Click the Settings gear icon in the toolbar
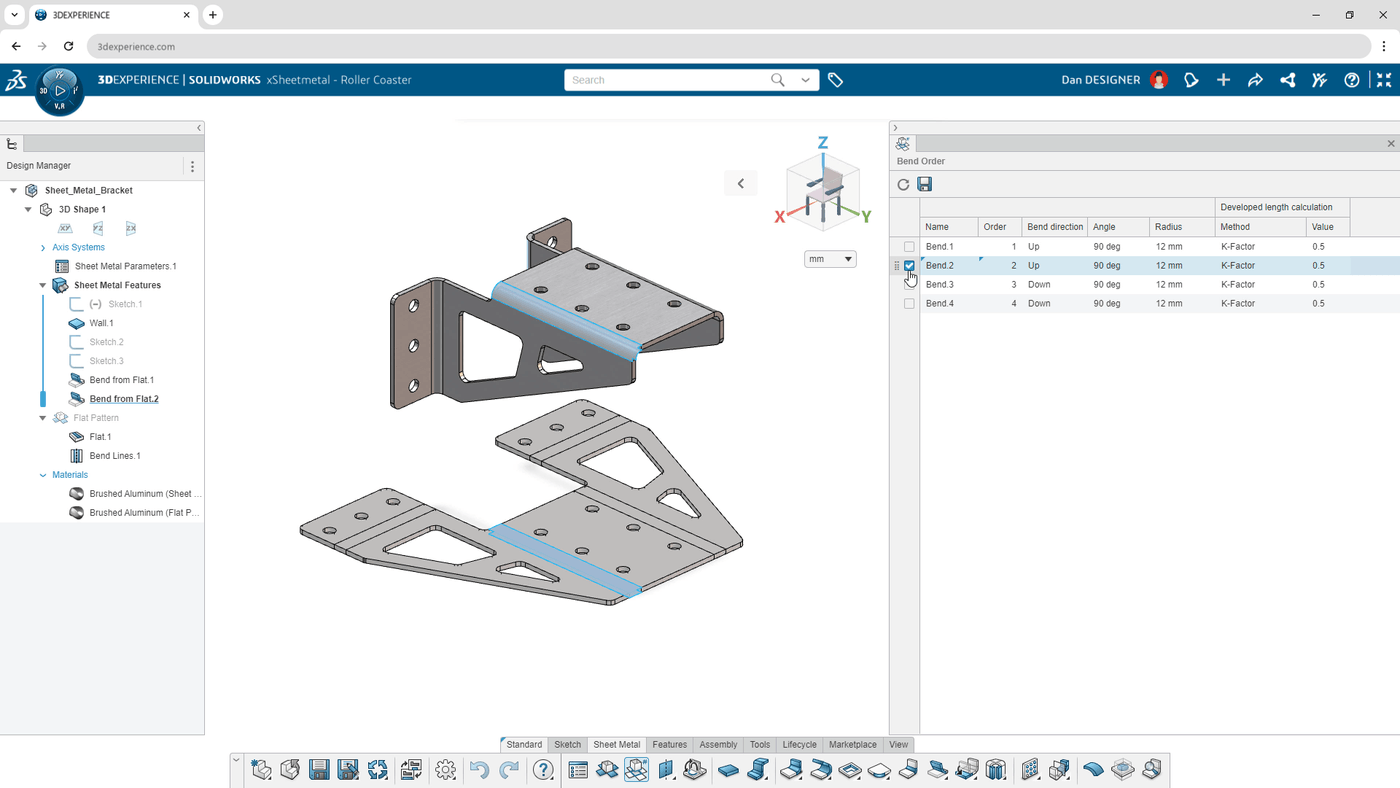This screenshot has height=788, width=1400. coord(444,769)
